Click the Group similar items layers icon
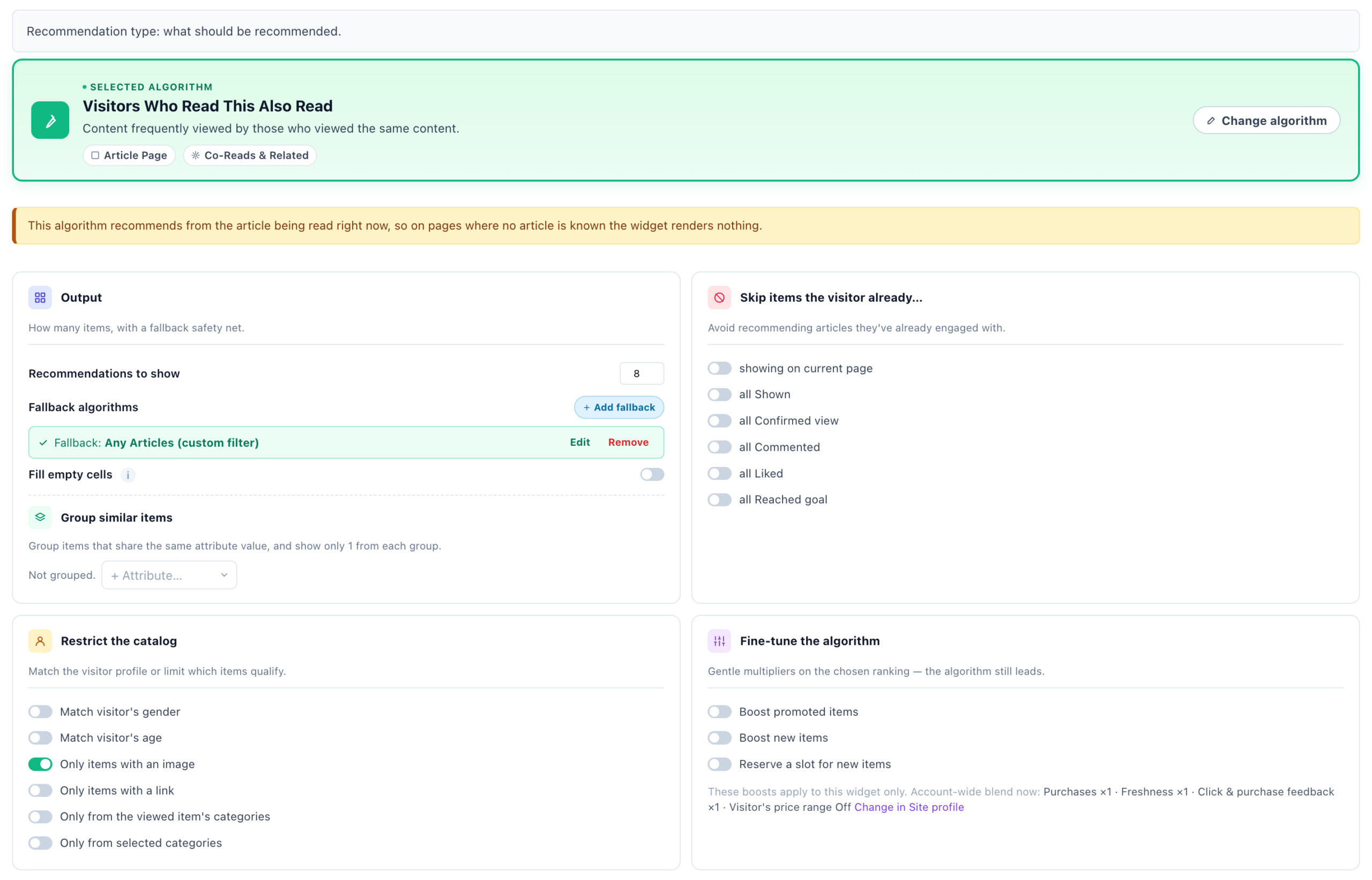1372x880 pixels. [40, 517]
